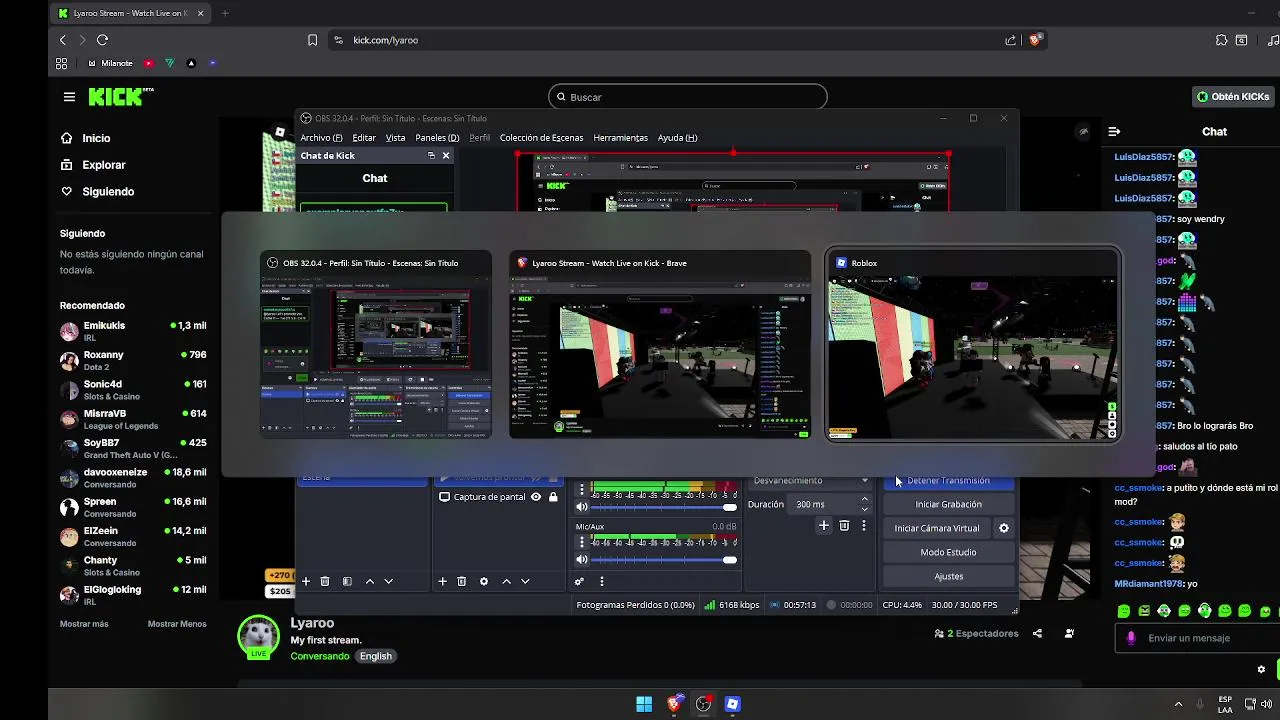Add a new OBS source
1280x720 pixels.
pyautogui.click(x=442, y=581)
